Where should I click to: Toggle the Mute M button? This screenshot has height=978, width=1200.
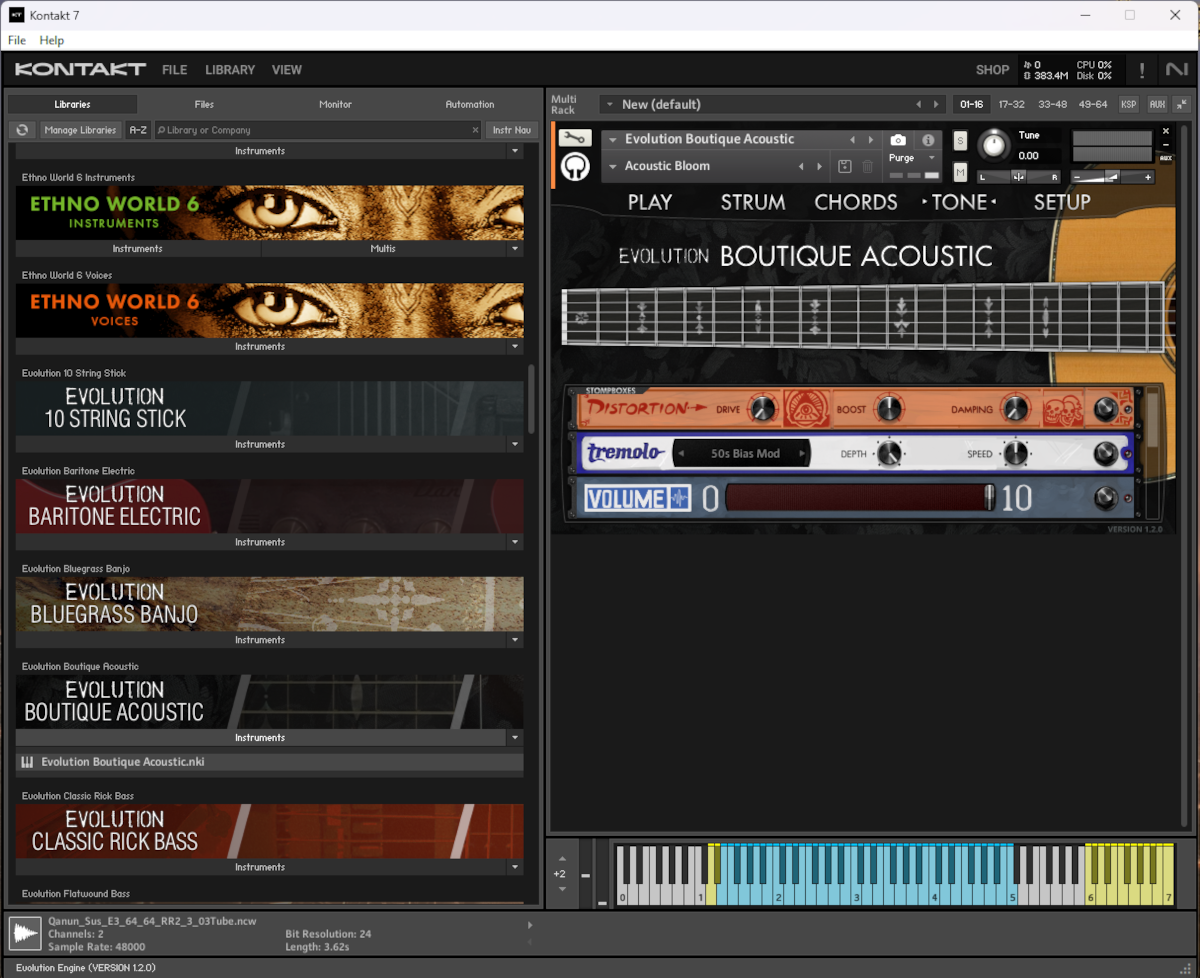click(x=960, y=172)
